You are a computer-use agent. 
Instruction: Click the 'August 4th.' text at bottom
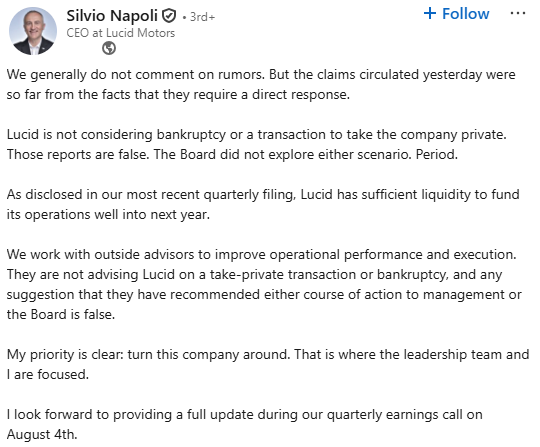click(42, 434)
